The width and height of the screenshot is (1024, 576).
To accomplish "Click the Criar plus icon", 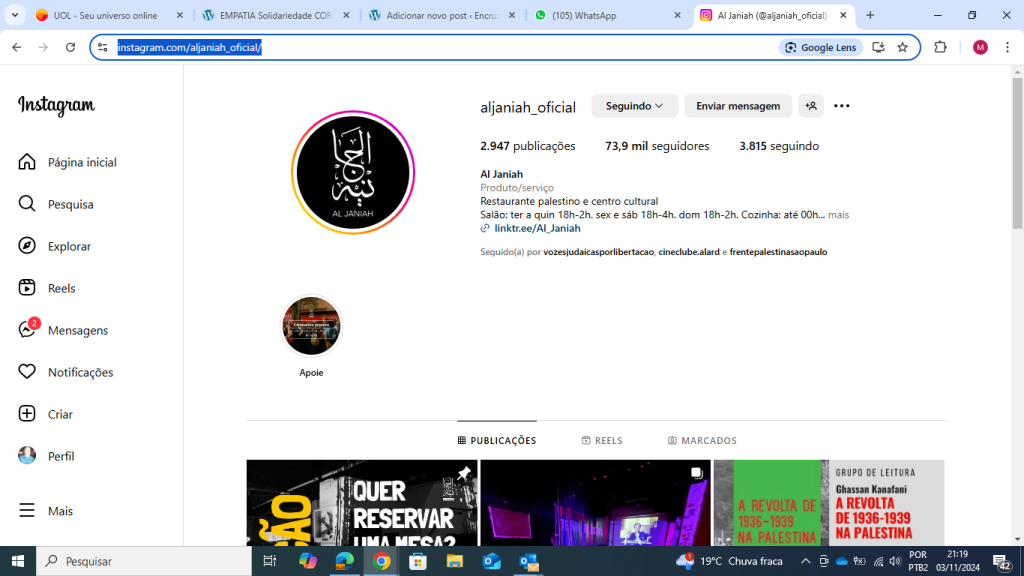I will (x=28, y=414).
